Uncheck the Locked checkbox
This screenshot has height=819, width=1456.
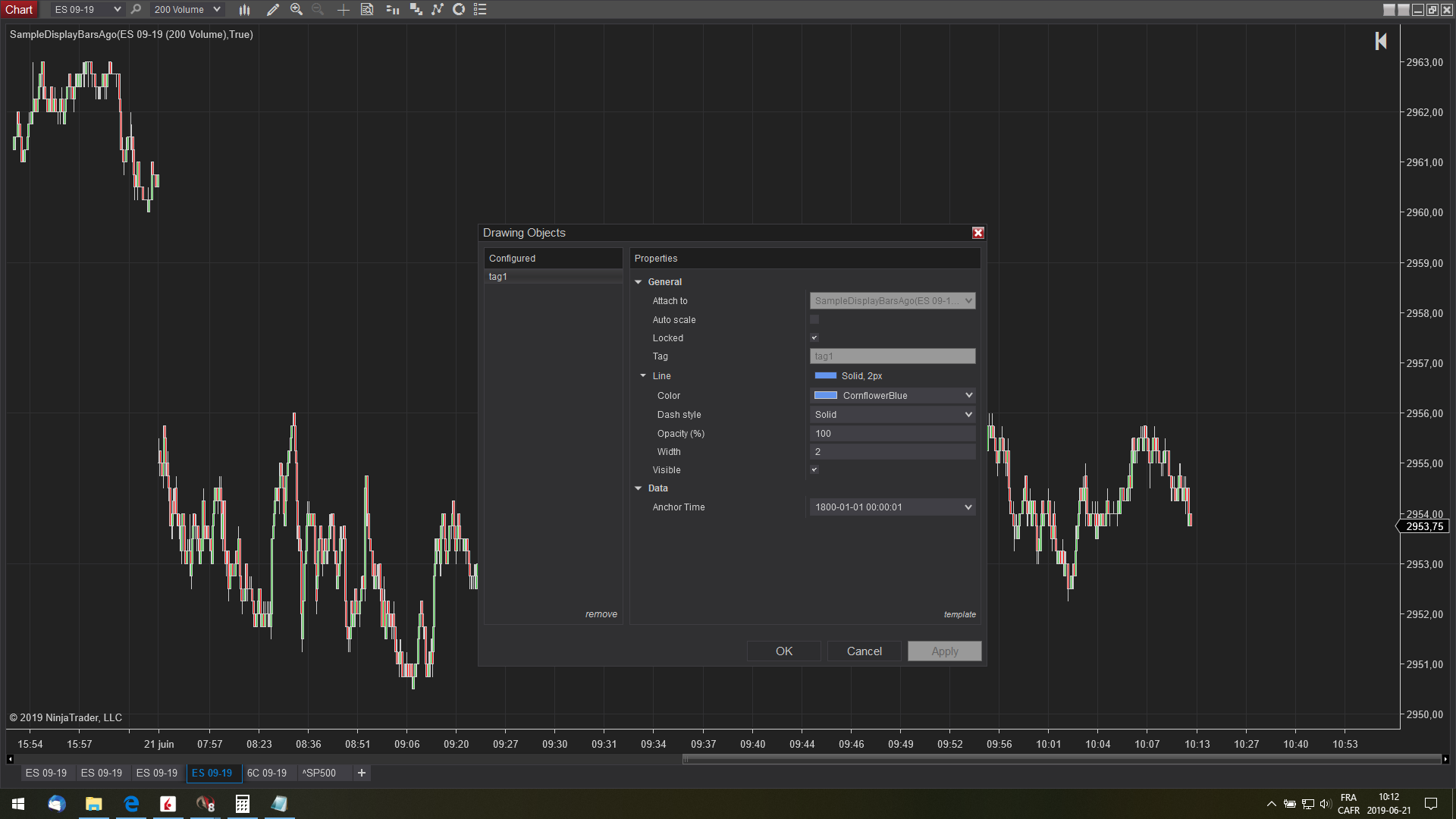[x=814, y=338]
